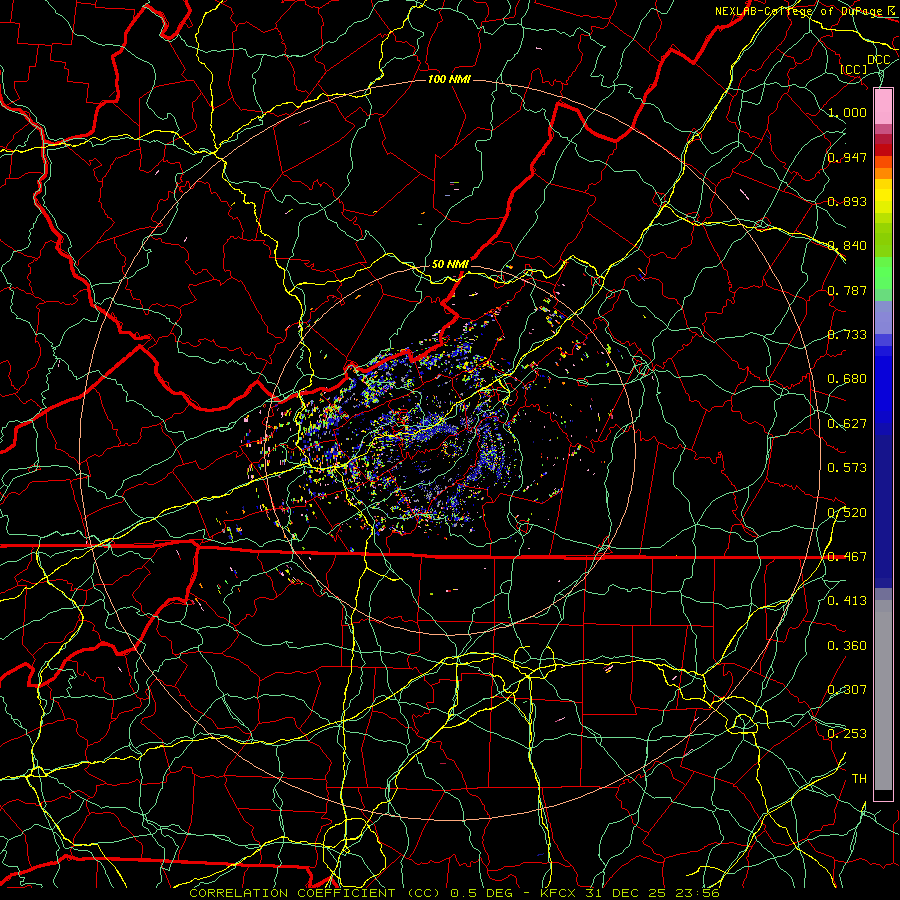Click the TH threshold label
The width and height of the screenshot is (900, 900).
tap(859, 779)
